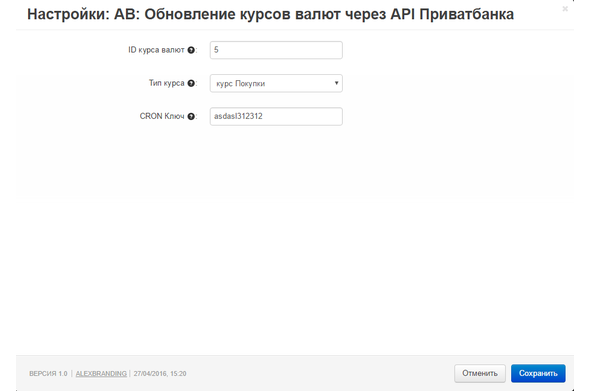
Task: Open the Тип курса dropdown
Action: (x=276, y=83)
